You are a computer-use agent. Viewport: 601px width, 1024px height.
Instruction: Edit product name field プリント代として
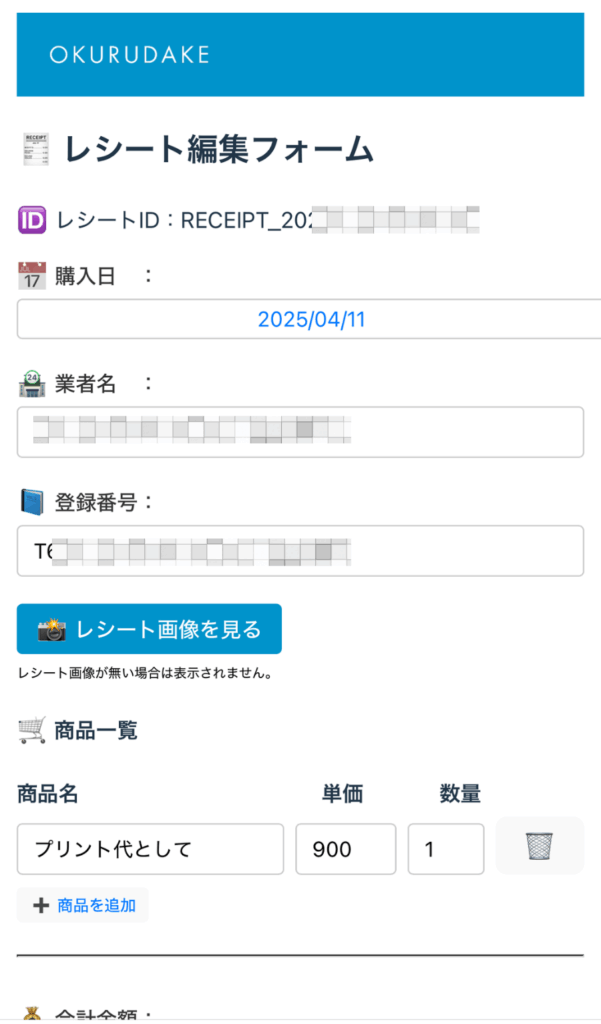coord(150,849)
